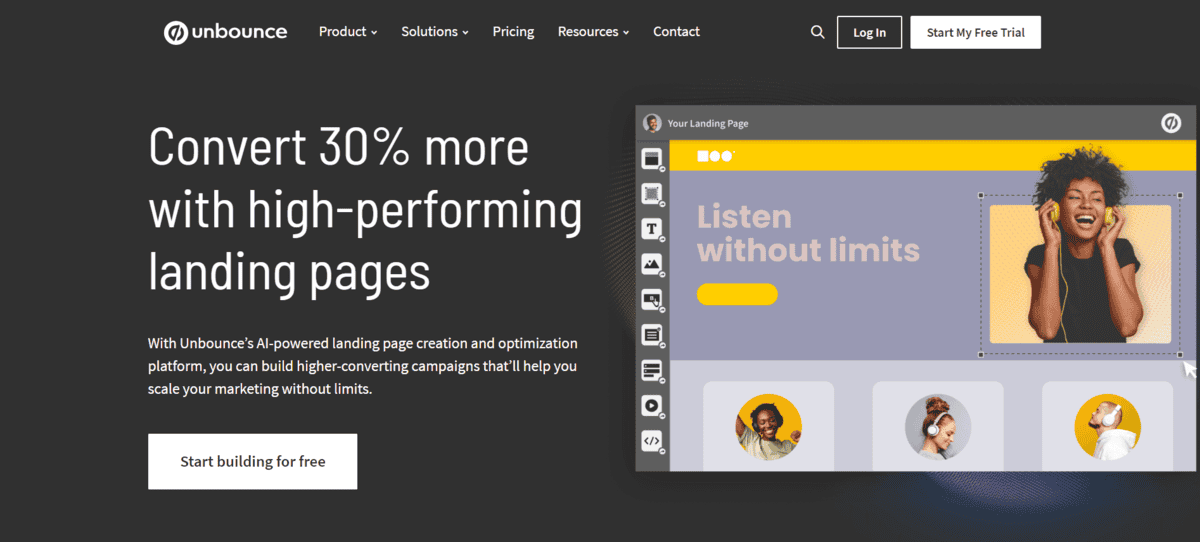Click the Log In button
Screen dimensions: 1200x542
(x=869, y=32)
